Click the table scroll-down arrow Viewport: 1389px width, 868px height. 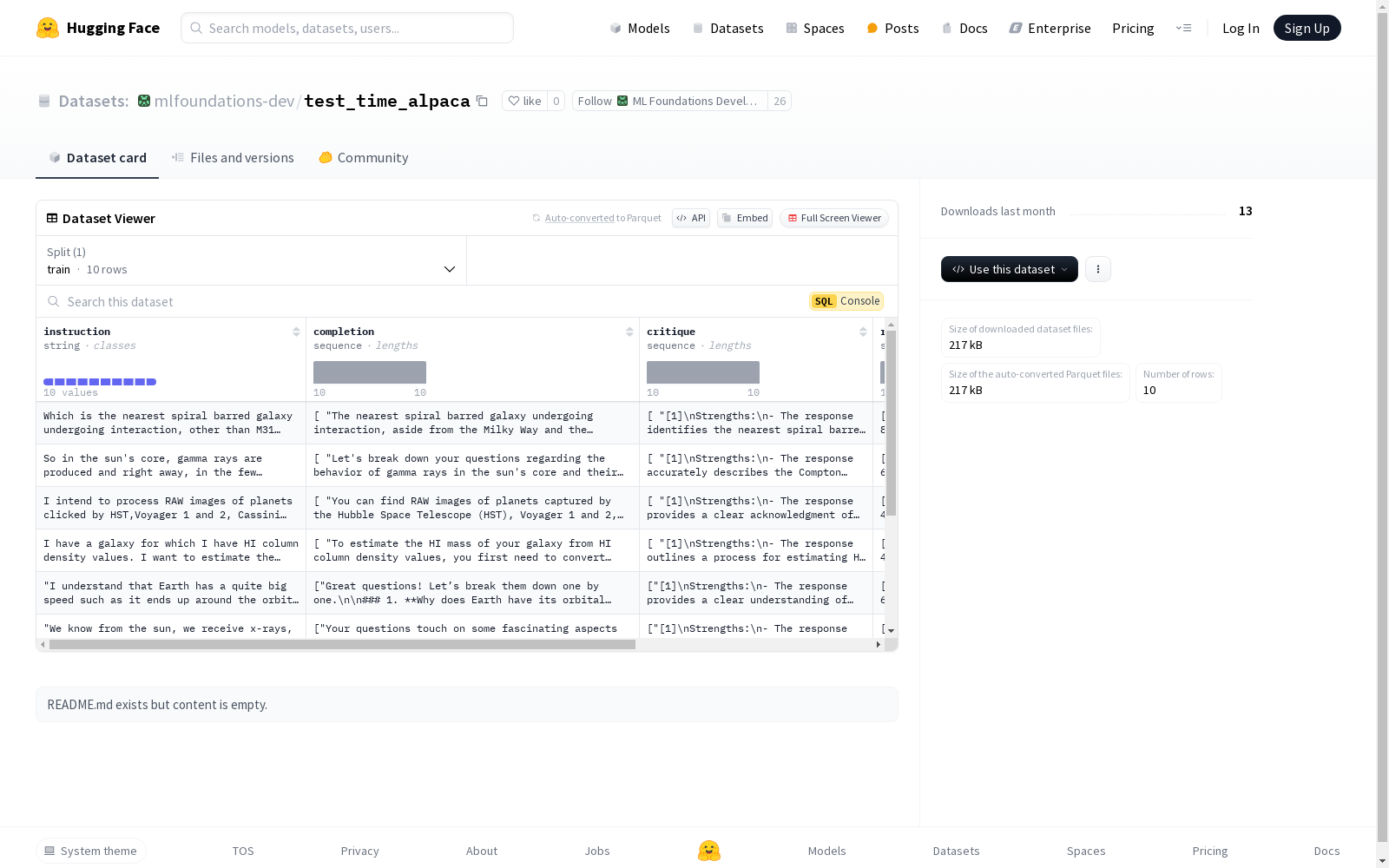[891, 631]
